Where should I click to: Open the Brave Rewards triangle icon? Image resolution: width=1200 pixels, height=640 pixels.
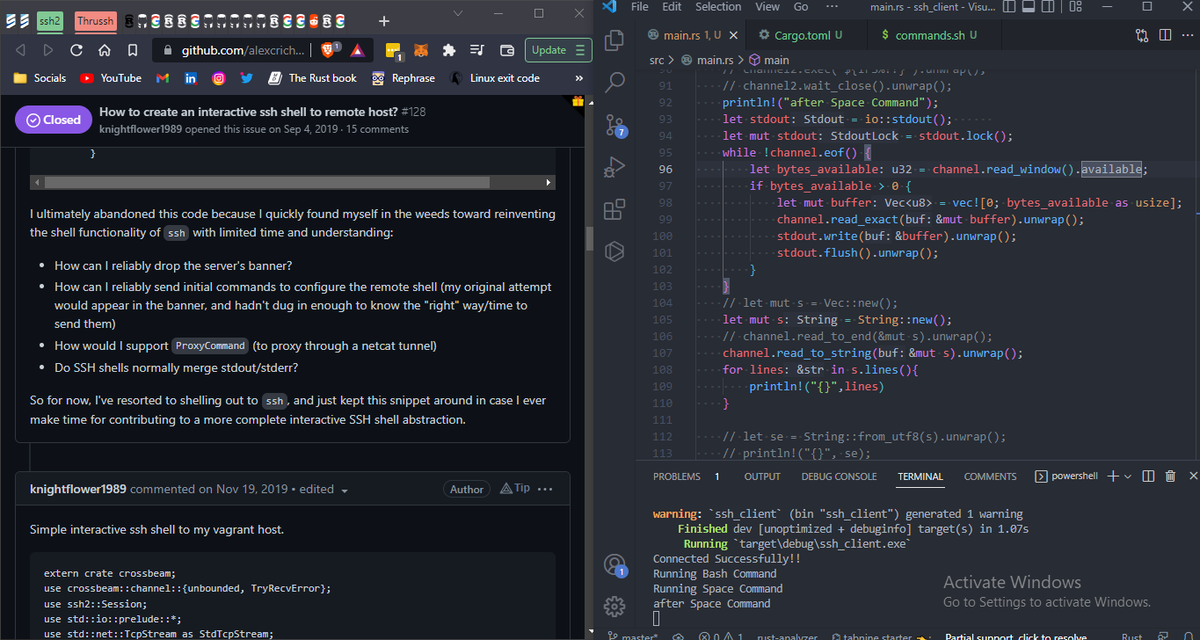(x=357, y=50)
